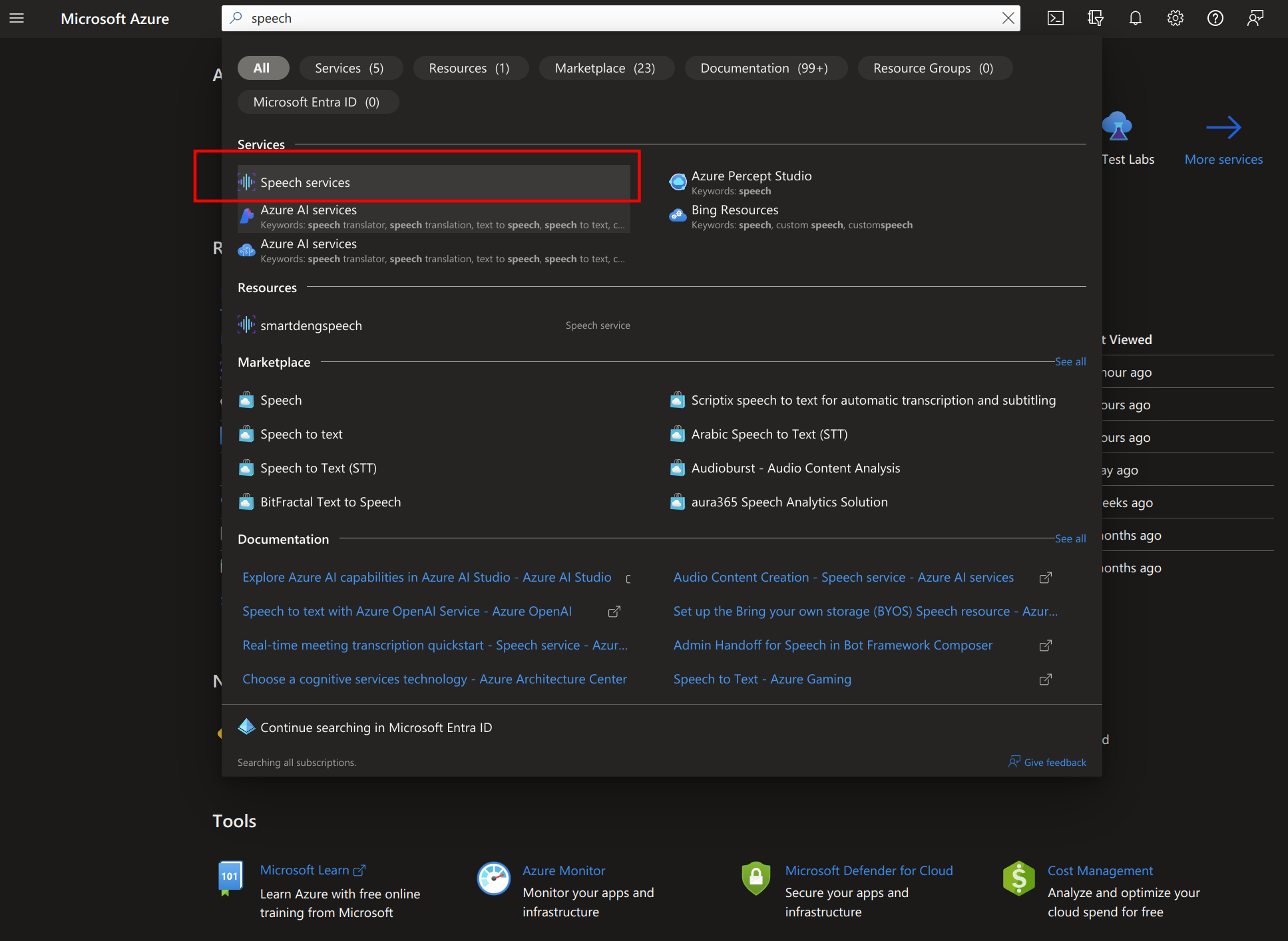Open Speech services result
Viewport: 1288px width, 941px height.
point(434,182)
